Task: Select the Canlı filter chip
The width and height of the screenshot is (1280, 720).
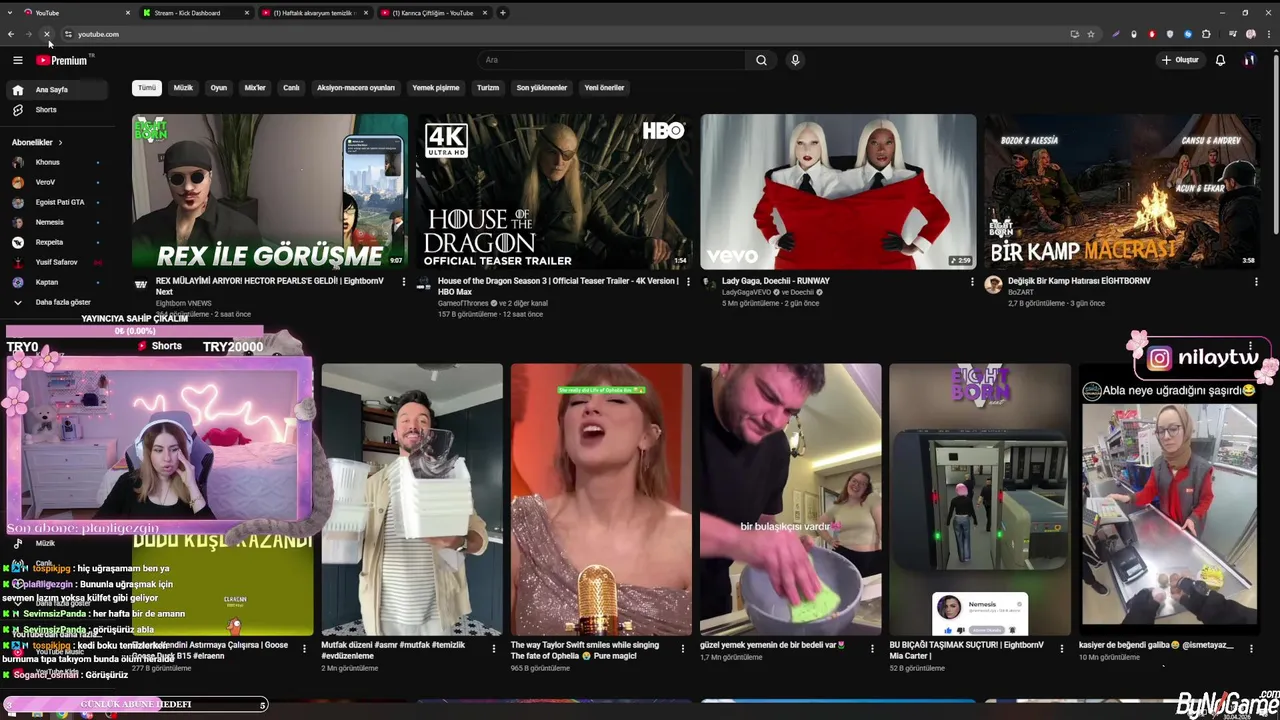Action: point(291,88)
